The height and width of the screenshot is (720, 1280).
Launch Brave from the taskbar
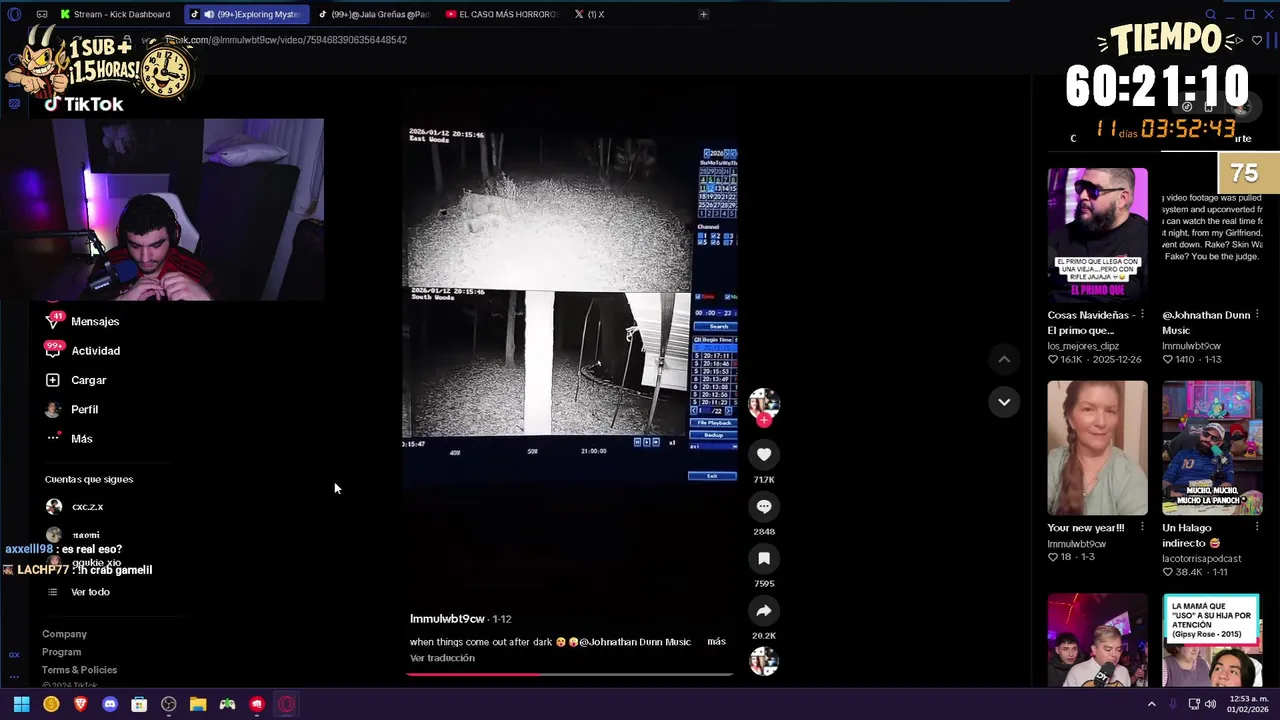click(x=81, y=704)
